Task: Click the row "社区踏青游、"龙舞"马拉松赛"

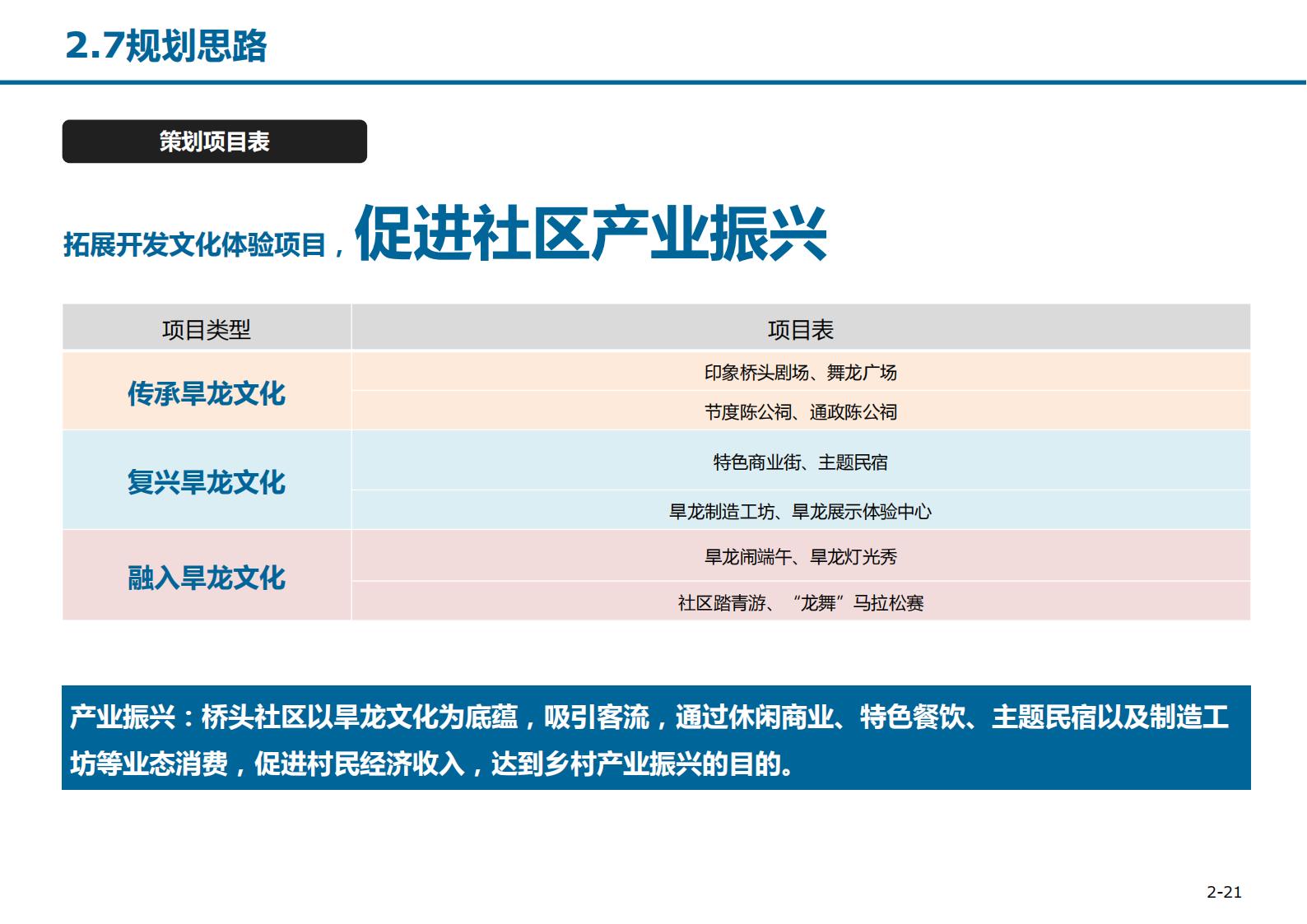Action: pyautogui.click(x=801, y=602)
